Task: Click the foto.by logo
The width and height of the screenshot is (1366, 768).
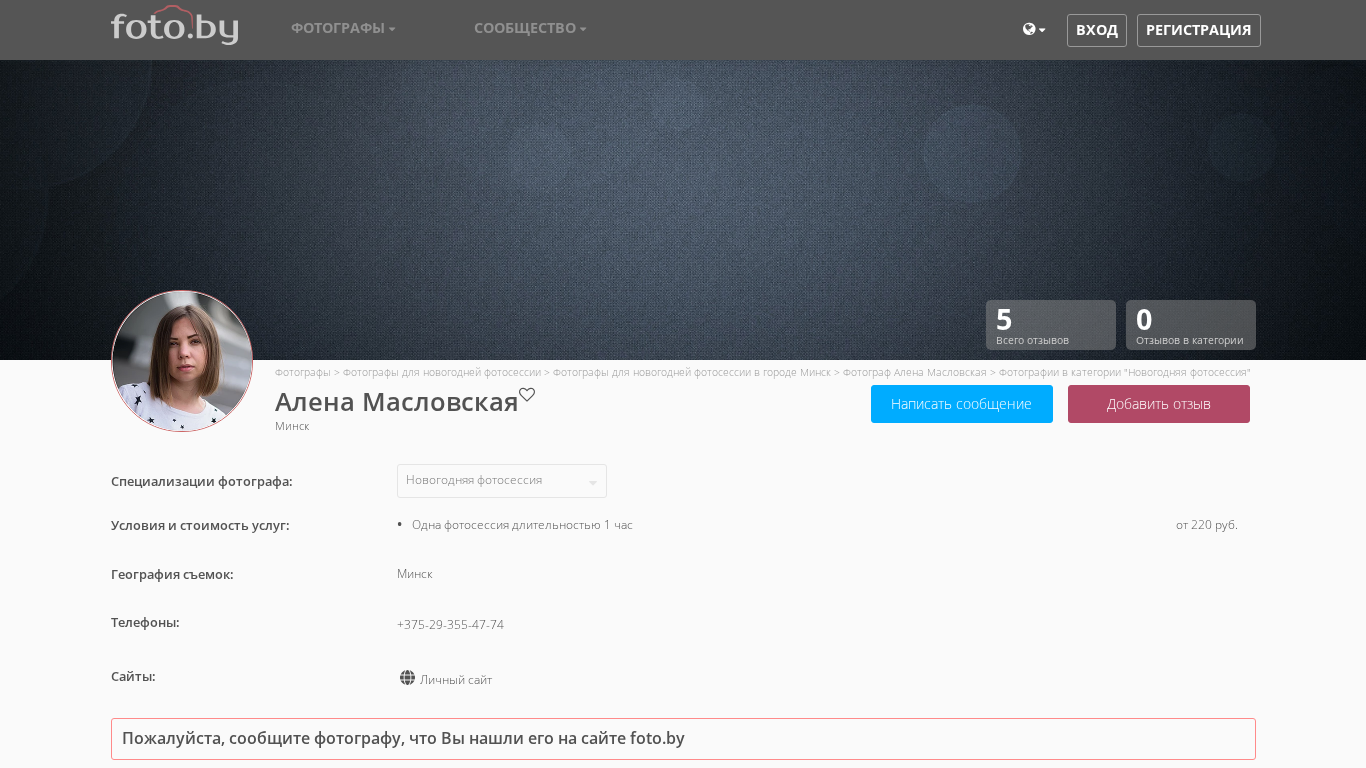Action: coord(175,25)
